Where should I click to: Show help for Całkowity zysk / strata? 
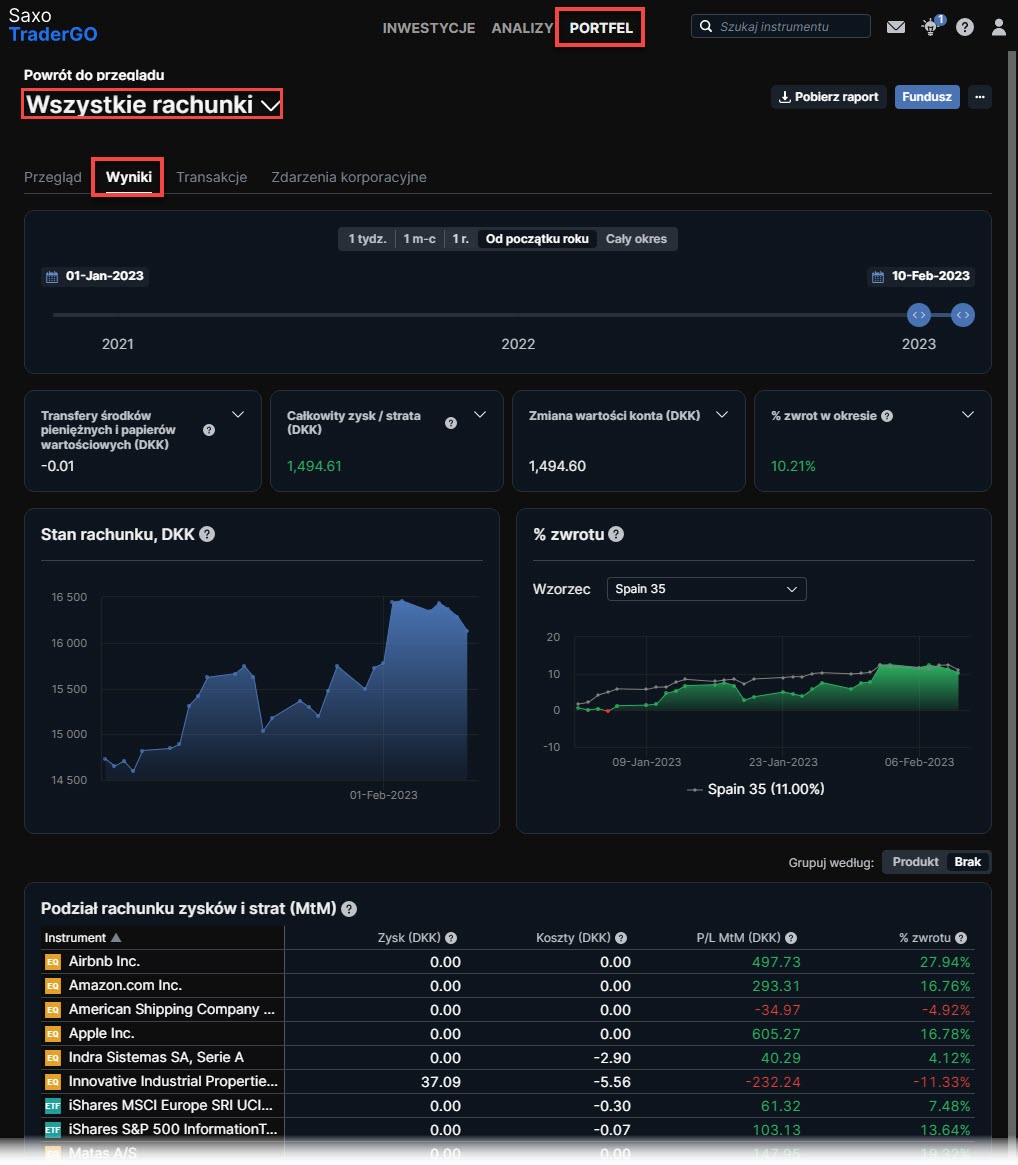[450, 423]
